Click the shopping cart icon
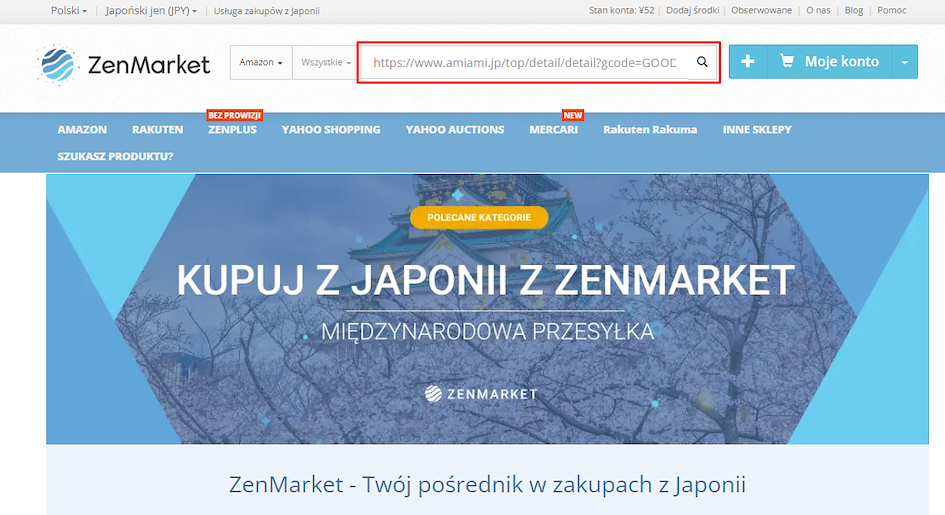Viewport: 945px width, 515px height. pos(786,61)
